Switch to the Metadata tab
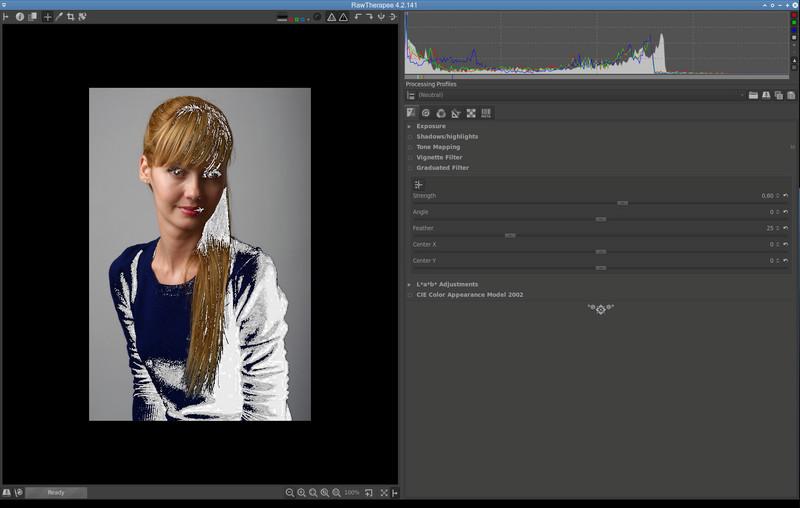Screen dimensions: 800x508 click(x=486, y=113)
